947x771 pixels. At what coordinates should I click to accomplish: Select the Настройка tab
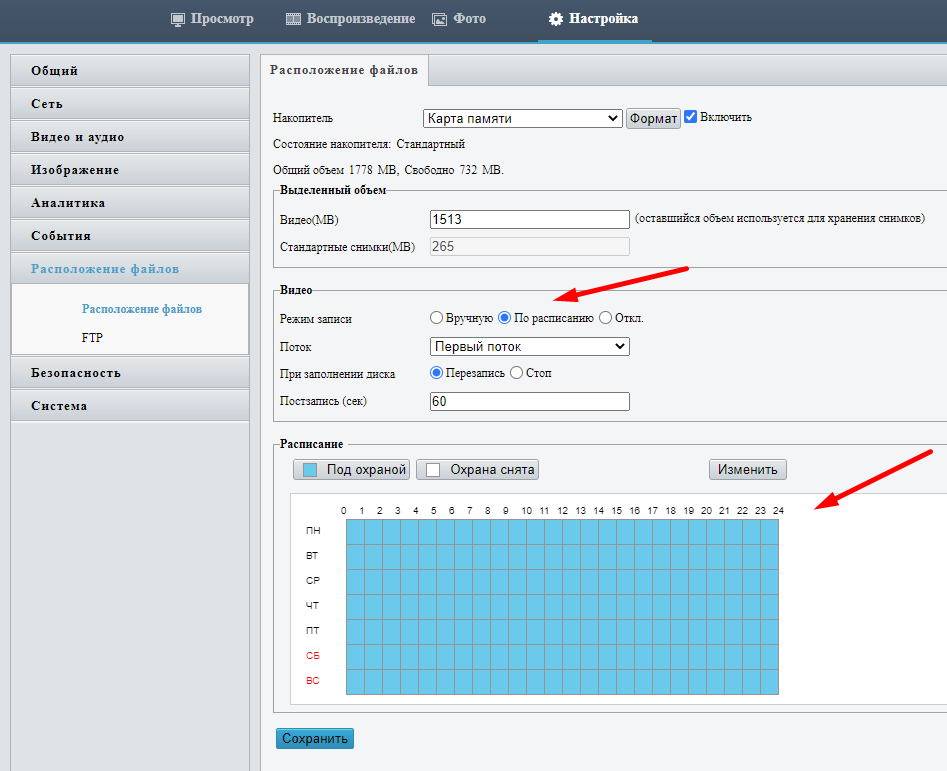coord(594,19)
